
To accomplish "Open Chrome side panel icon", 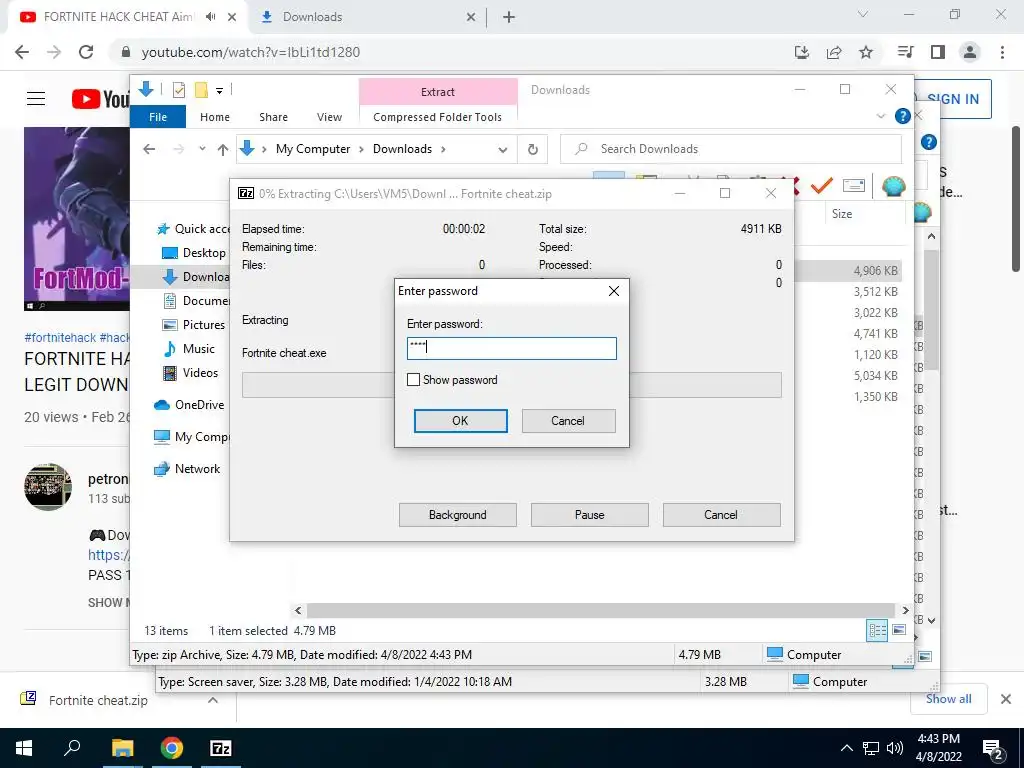I will (x=938, y=52).
